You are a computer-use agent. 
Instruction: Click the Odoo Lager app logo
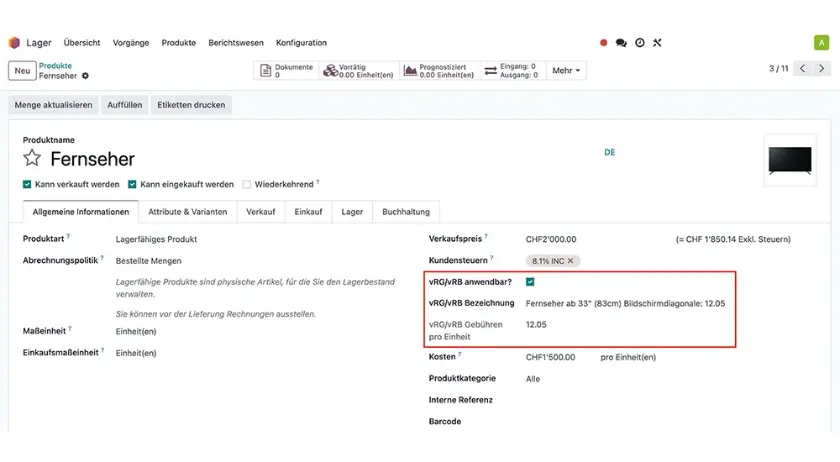(14, 43)
